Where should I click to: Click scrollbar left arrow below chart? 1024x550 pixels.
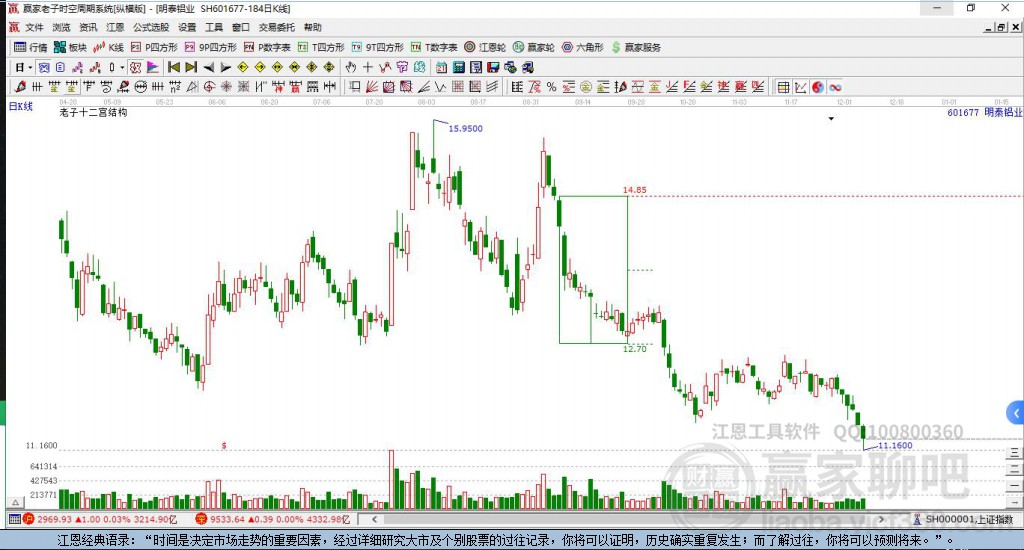coord(374,519)
